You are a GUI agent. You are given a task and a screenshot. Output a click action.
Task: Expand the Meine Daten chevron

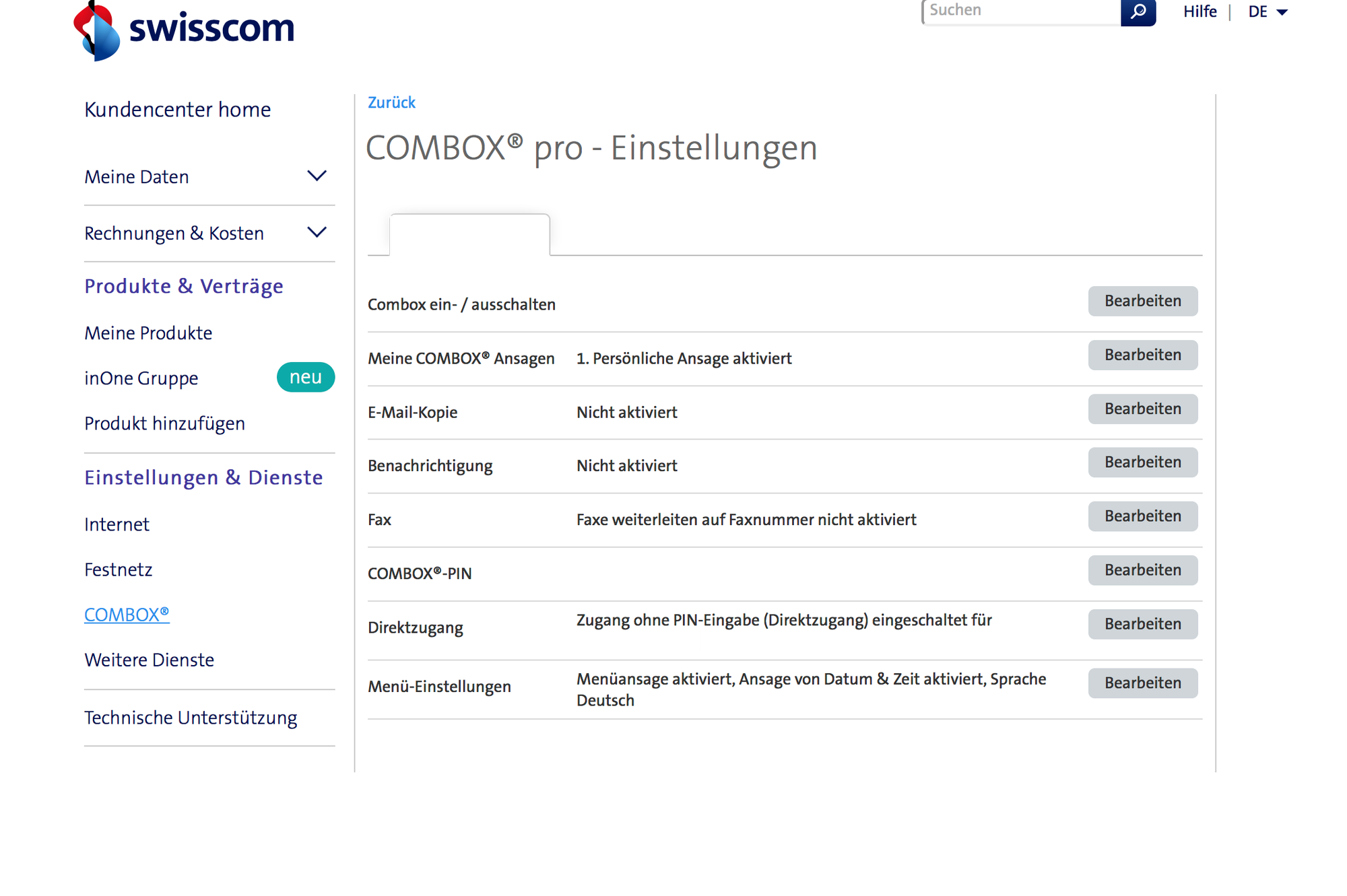[317, 176]
